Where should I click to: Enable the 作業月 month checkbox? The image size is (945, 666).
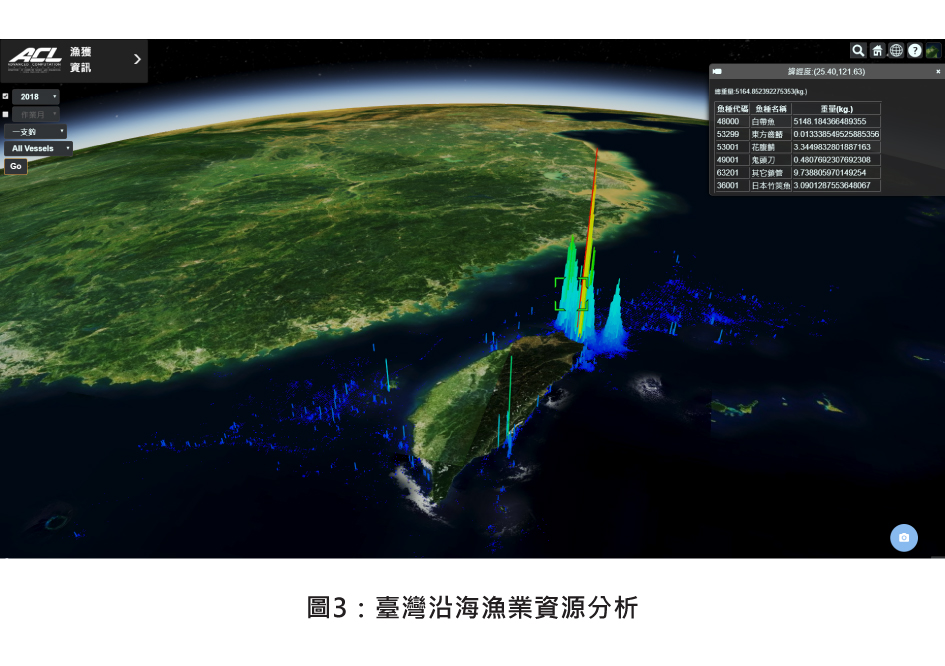pos(6,114)
